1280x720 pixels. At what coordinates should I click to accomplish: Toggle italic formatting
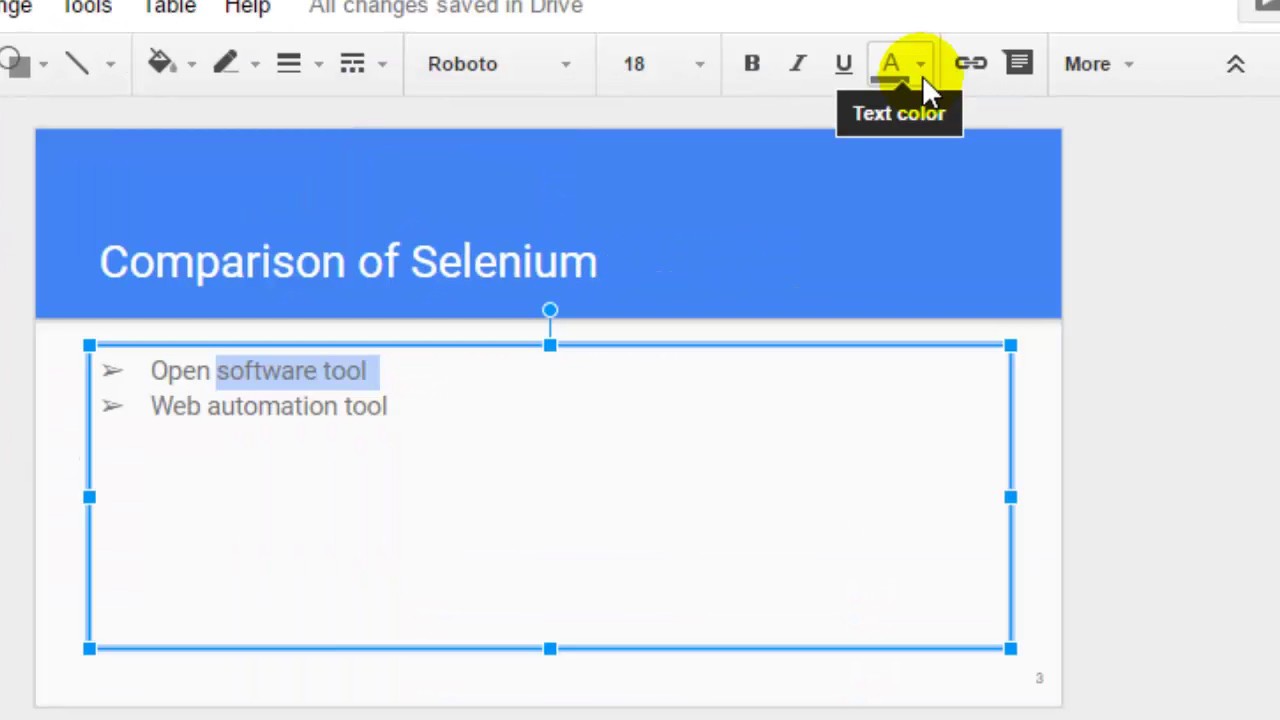point(797,63)
